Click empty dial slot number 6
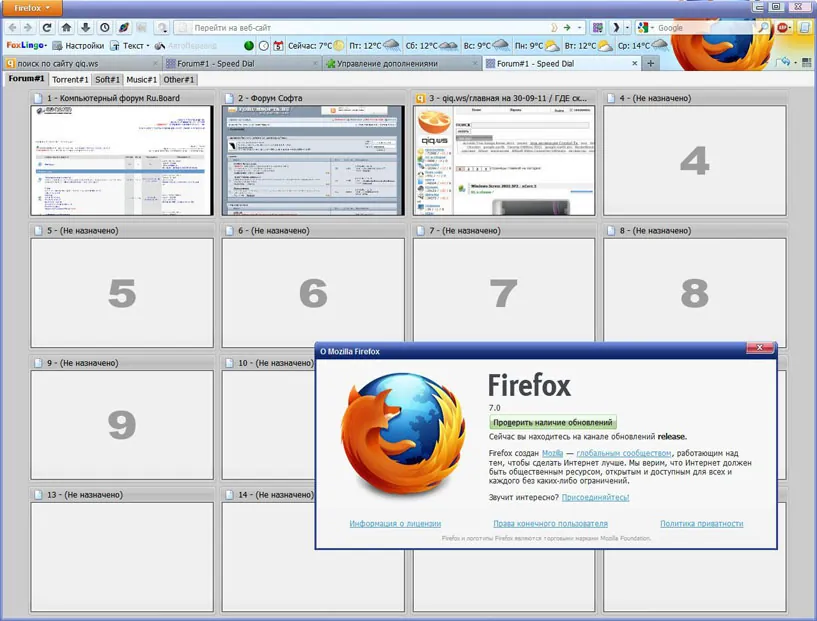817x621 pixels. point(313,293)
